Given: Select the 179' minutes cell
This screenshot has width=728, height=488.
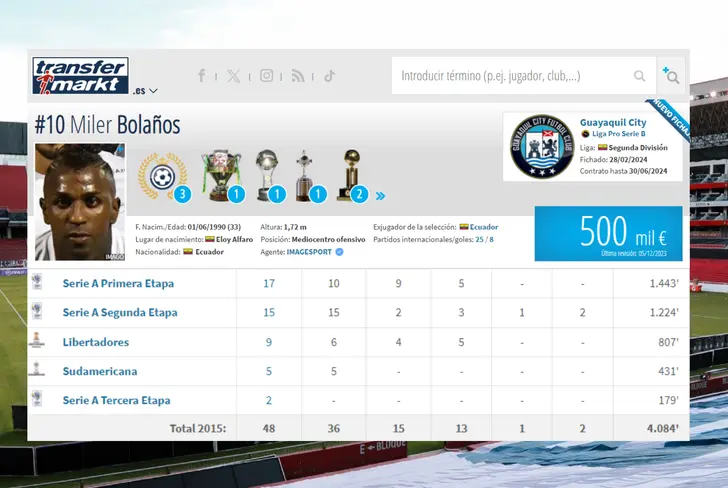Looking at the screenshot, I should point(651,400).
